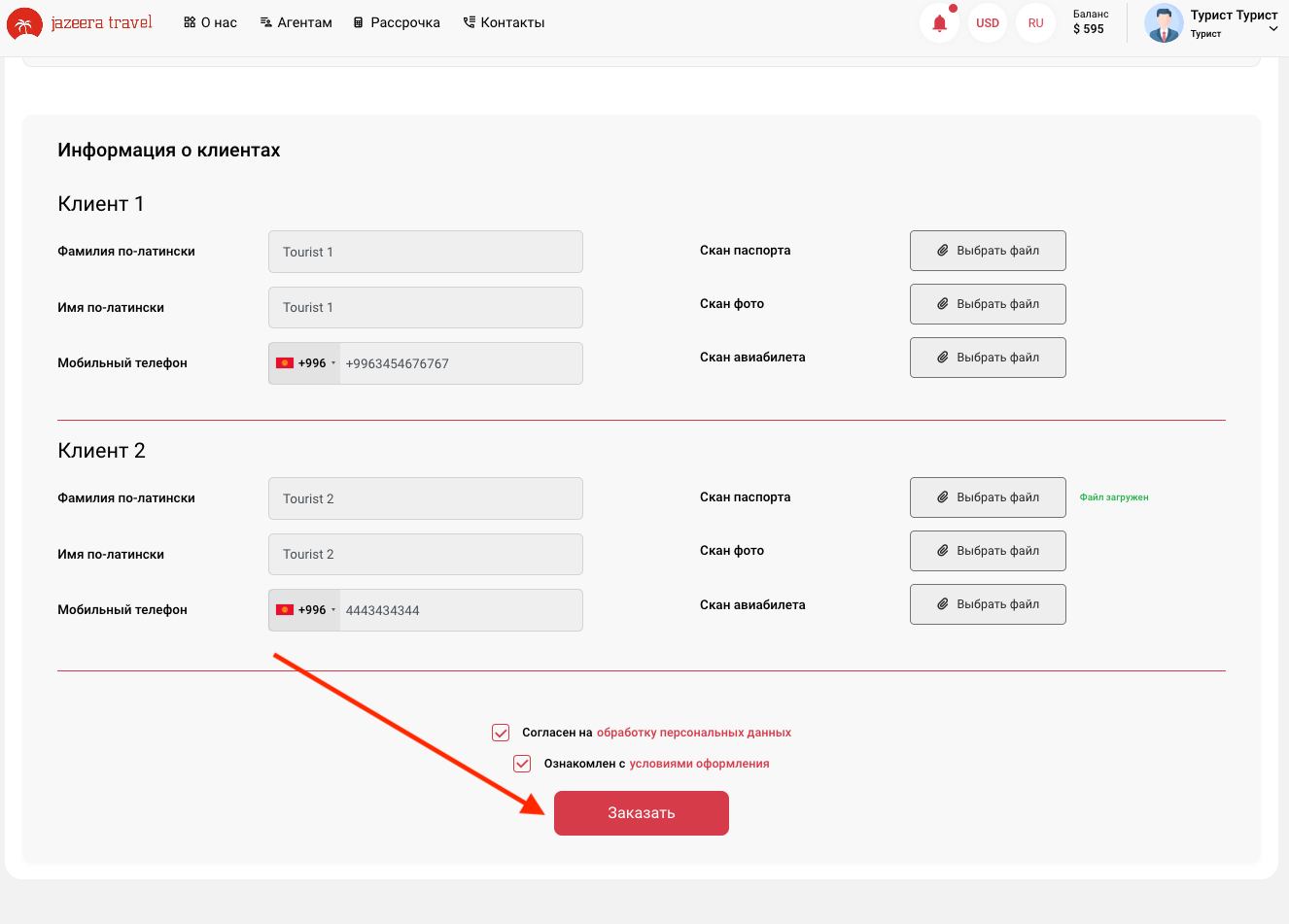Open обработку персональных данных link
This screenshot has height=924, width=1289.
(x=693, y=733)
